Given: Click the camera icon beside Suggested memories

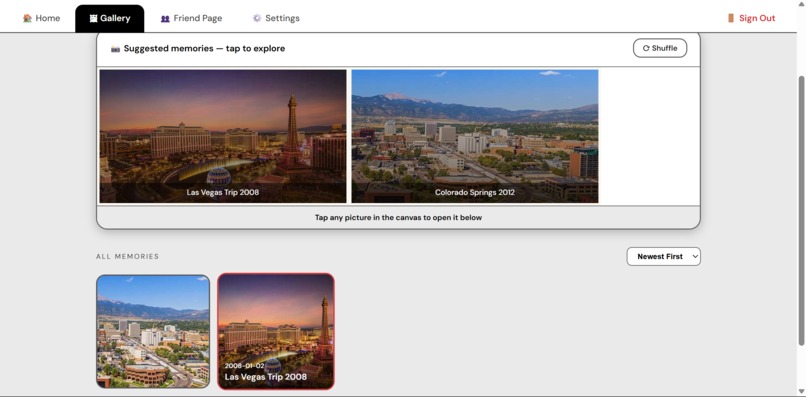Looking at the screenshot, I should point(115,49).
